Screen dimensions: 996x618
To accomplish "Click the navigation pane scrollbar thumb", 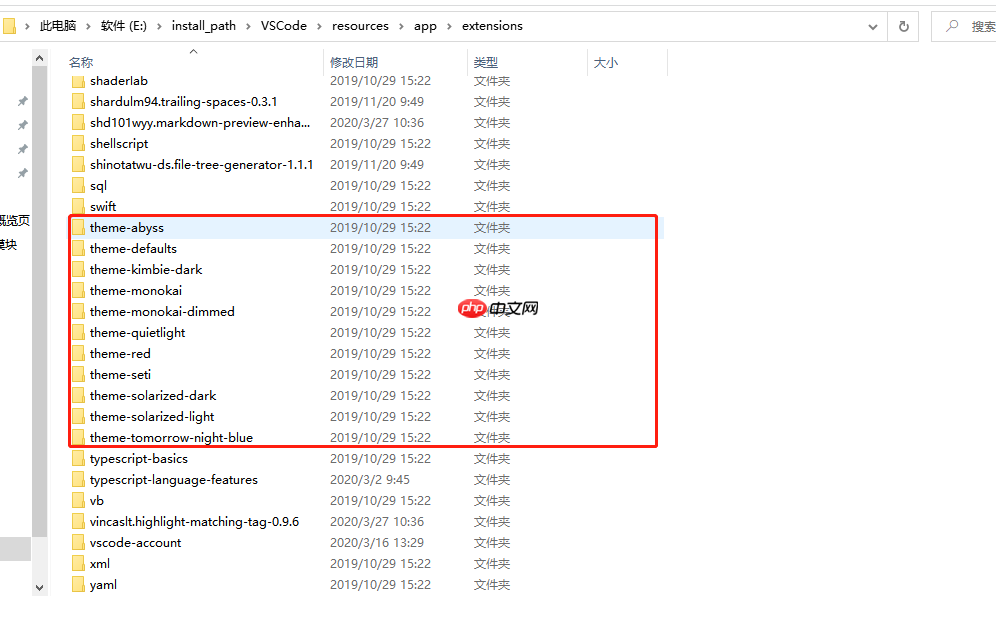I will [39, 302].
